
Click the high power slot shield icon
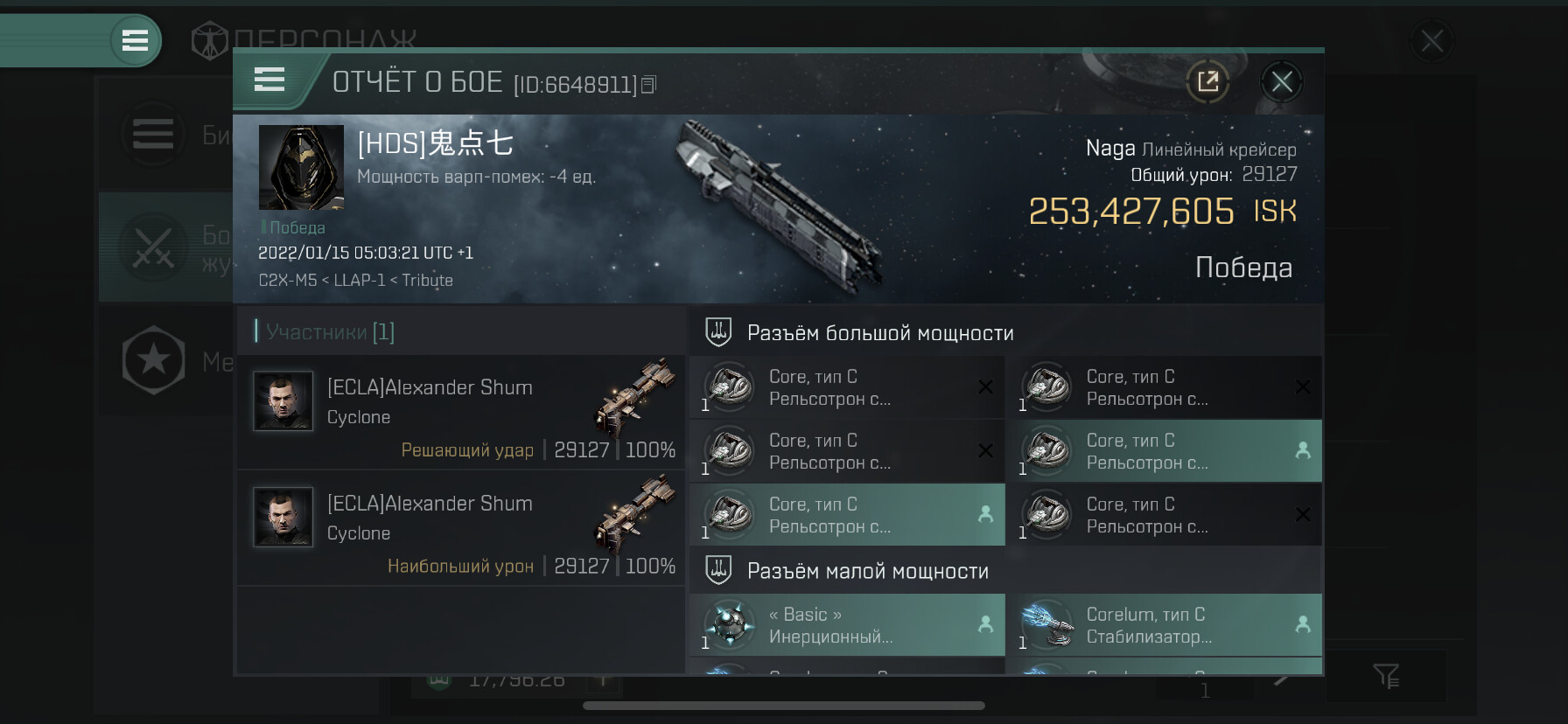[718, 332]
